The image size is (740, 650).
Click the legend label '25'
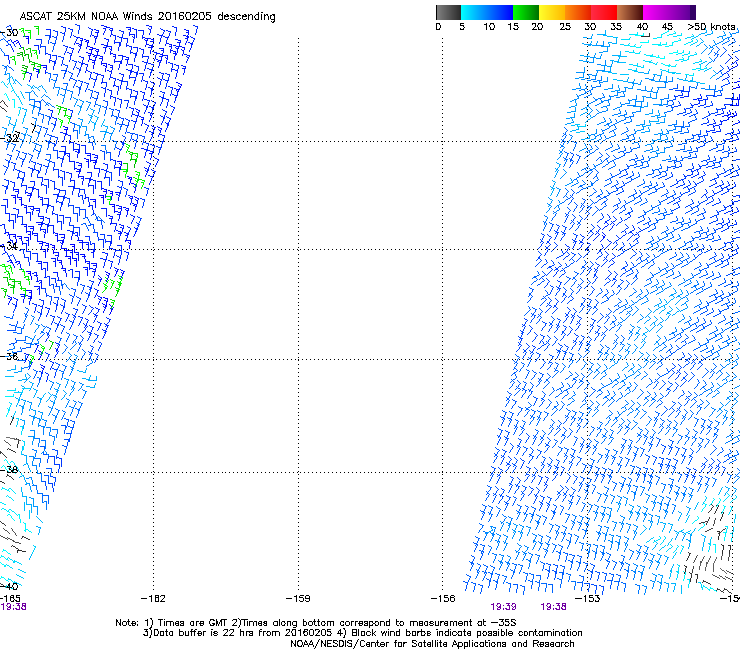pyautogui.click(x=565, y=26)
